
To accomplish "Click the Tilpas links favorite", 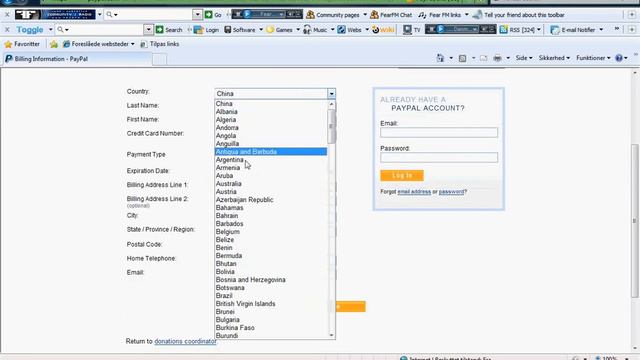I will click(x=160, y=44).
